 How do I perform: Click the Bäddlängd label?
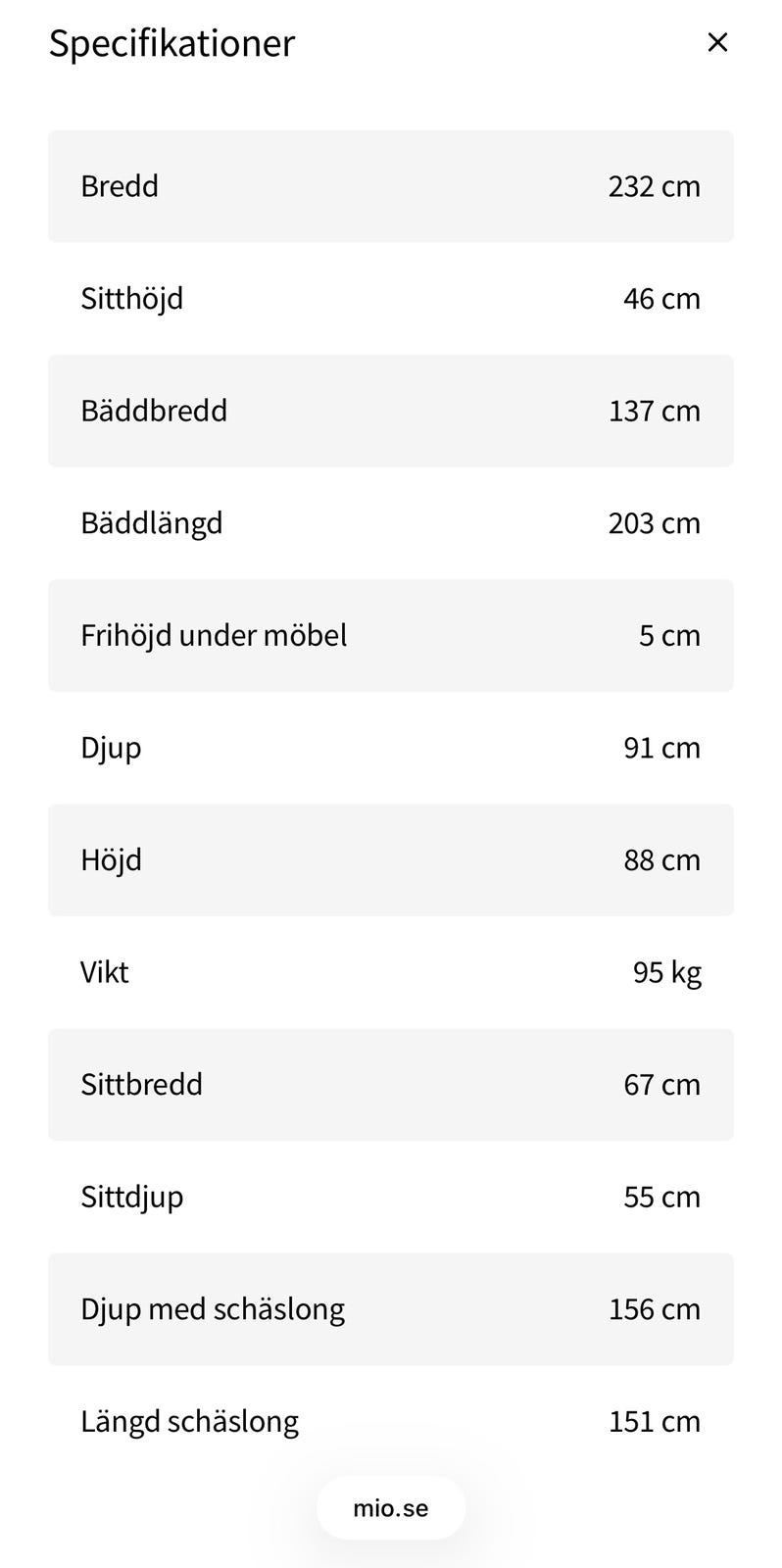(x=152, y=522)
